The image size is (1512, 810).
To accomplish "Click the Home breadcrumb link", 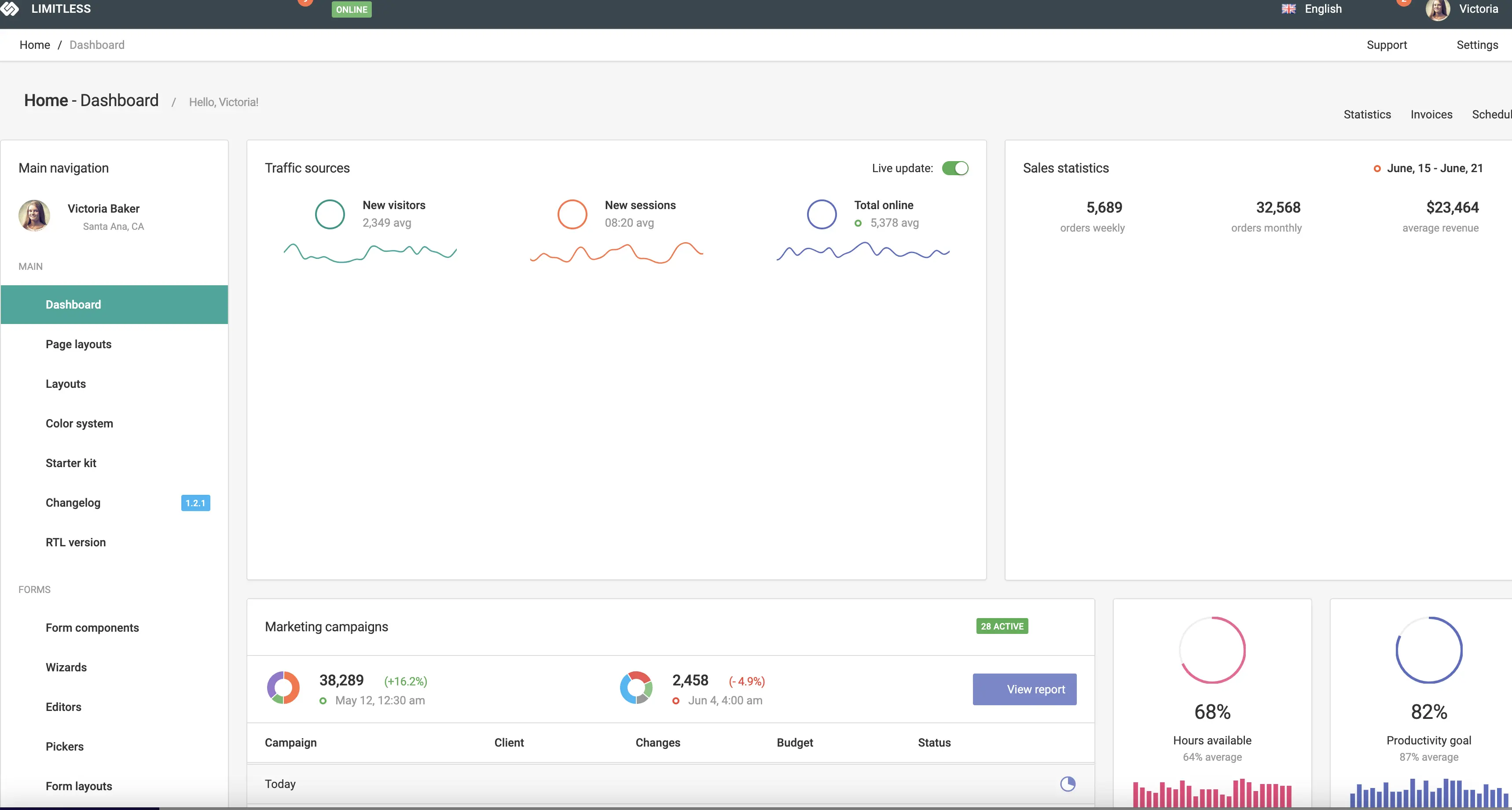I will pyautogui.click(x=35, y=45).
